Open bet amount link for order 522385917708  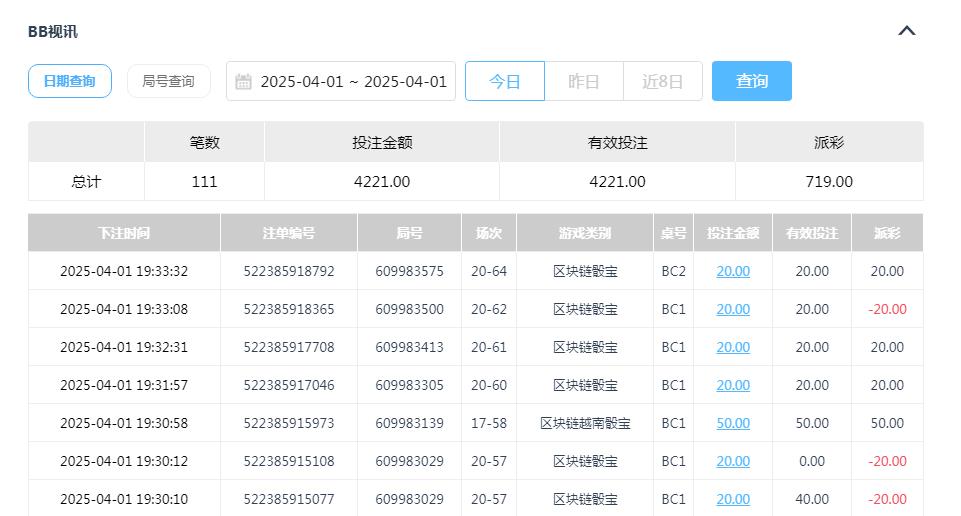point(732,347)
